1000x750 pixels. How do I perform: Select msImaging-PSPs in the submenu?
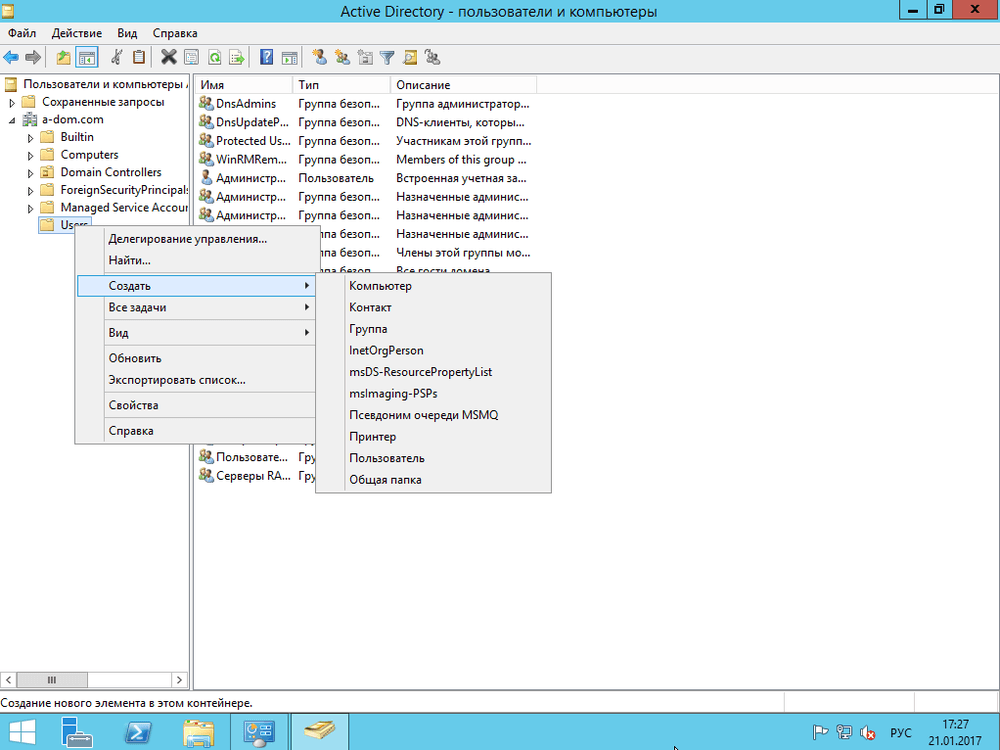pos(434,393)
